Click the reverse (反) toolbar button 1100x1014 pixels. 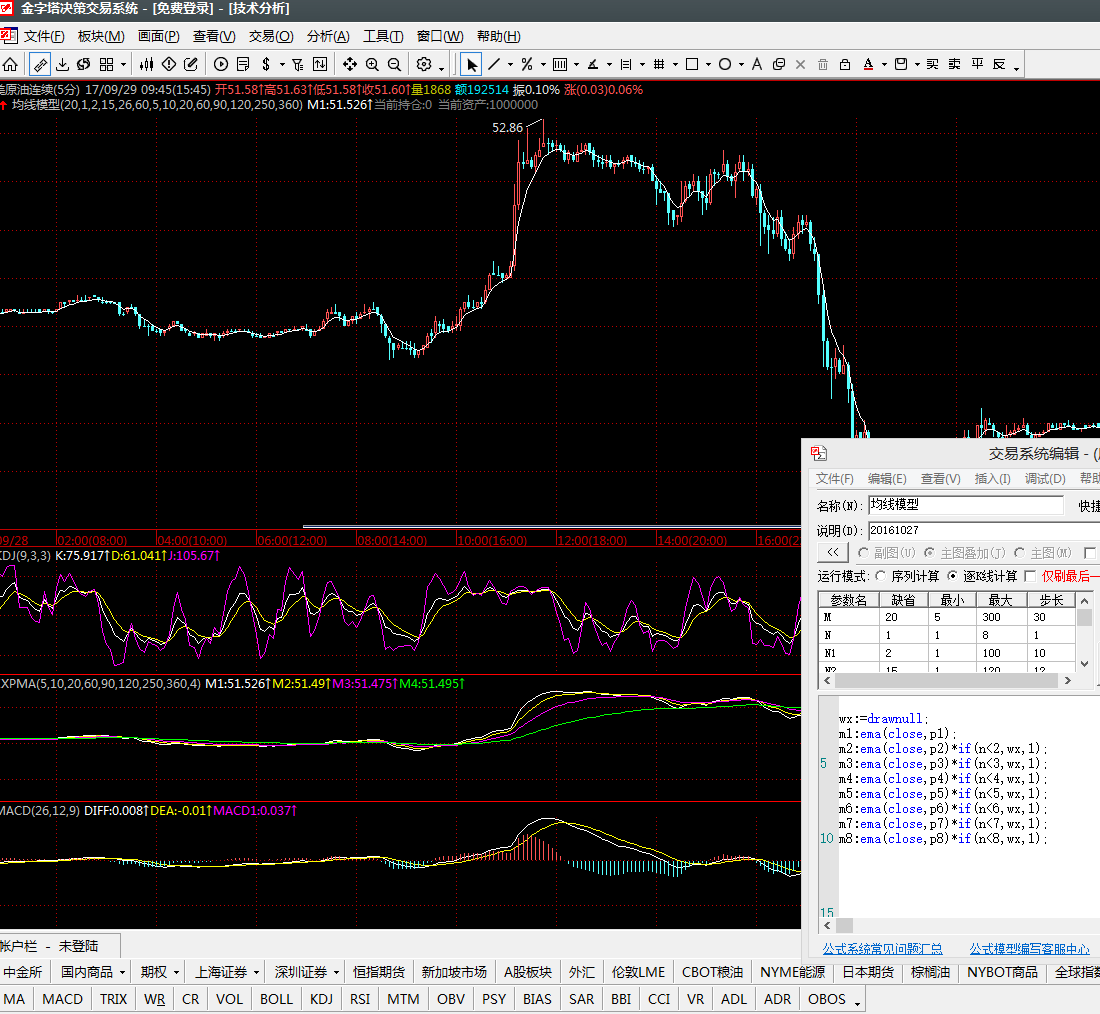(1000, 65)
